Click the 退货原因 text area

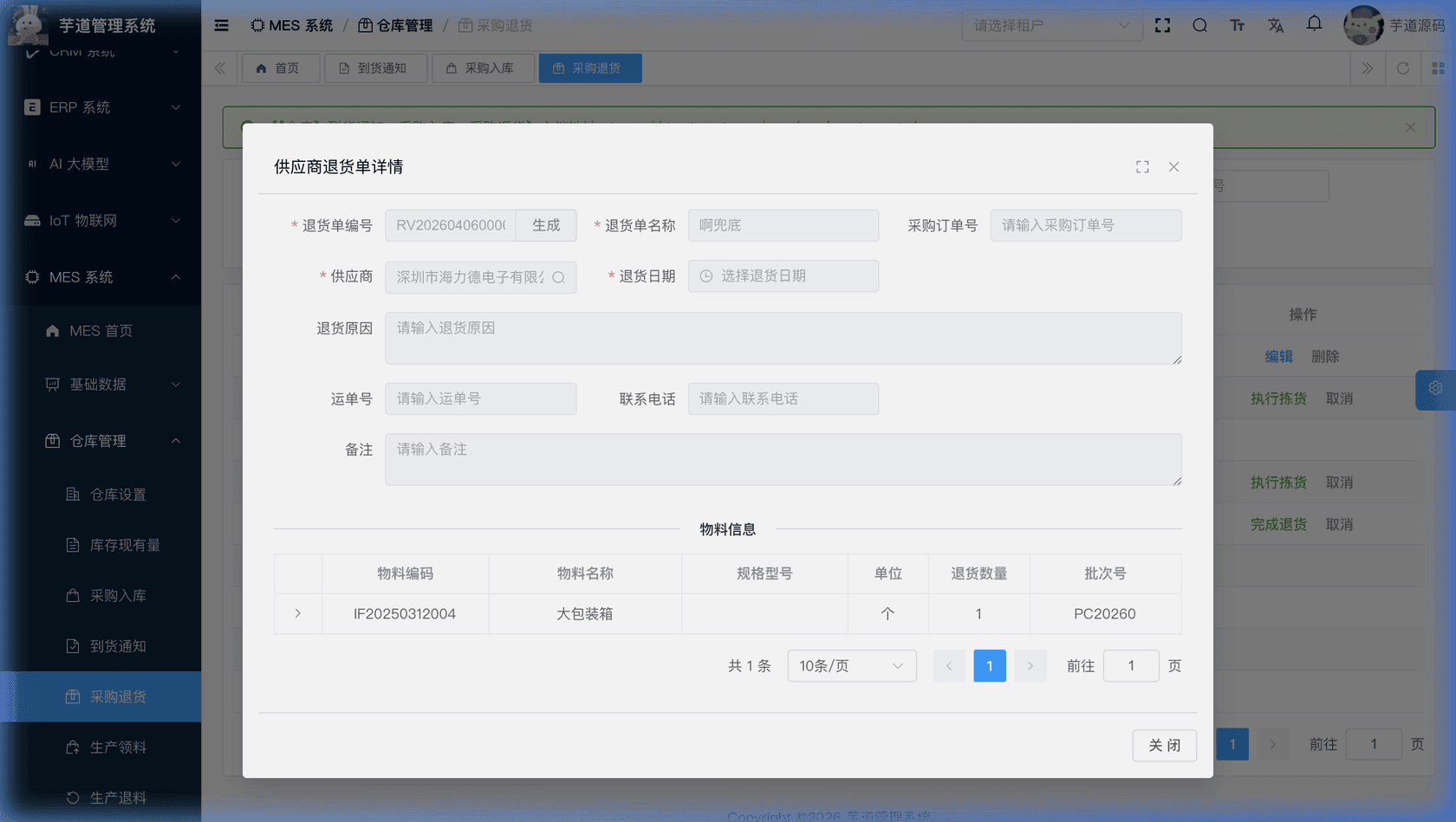pos(783,338)
